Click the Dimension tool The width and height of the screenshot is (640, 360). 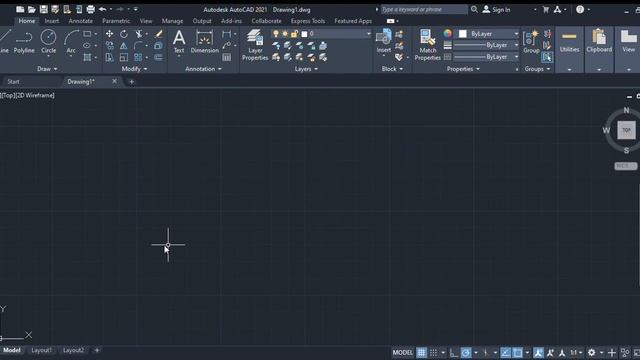click(204, 42)
